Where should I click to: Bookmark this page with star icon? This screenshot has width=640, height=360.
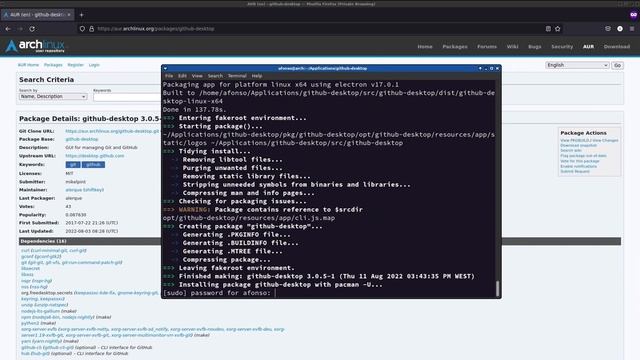point(558,29)
